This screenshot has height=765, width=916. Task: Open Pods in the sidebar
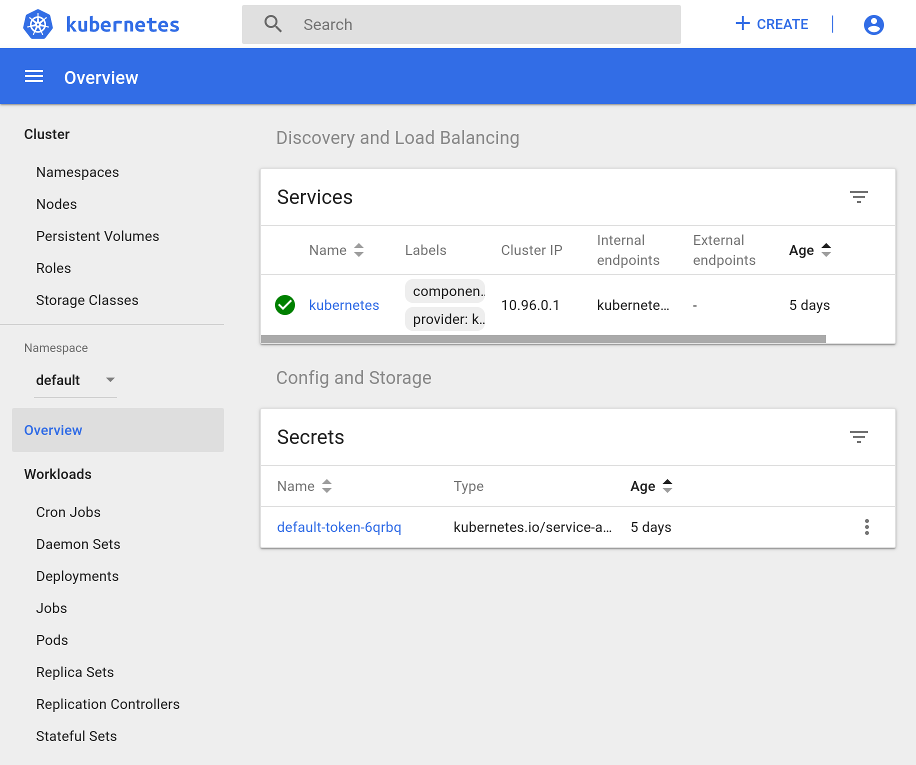(52, 640)
